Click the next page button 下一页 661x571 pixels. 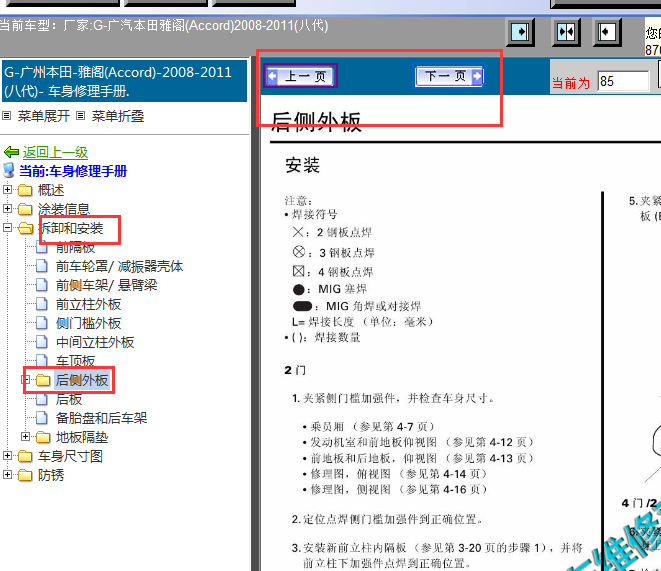[x=449, y=76]
